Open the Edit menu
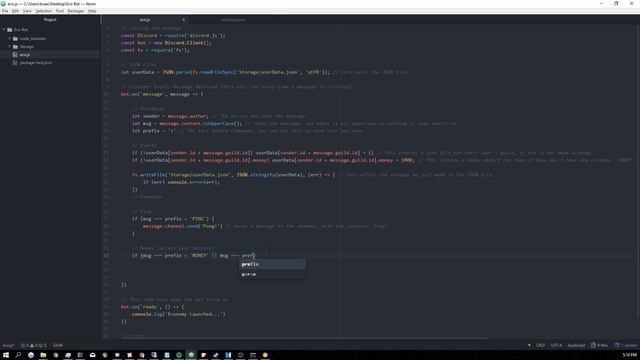640x360 pixels. (x=15, y=11)
